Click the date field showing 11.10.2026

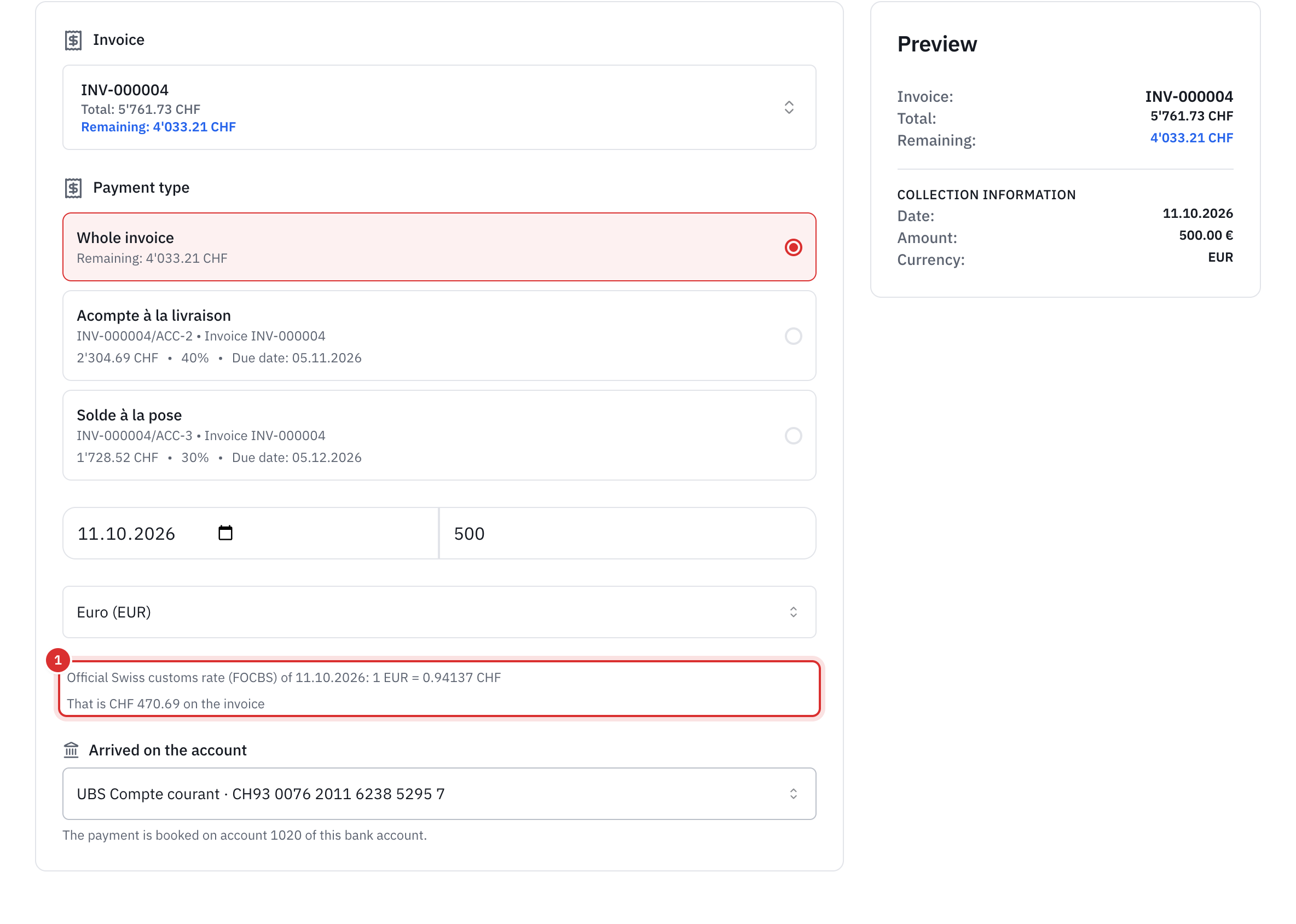[251, 533]
